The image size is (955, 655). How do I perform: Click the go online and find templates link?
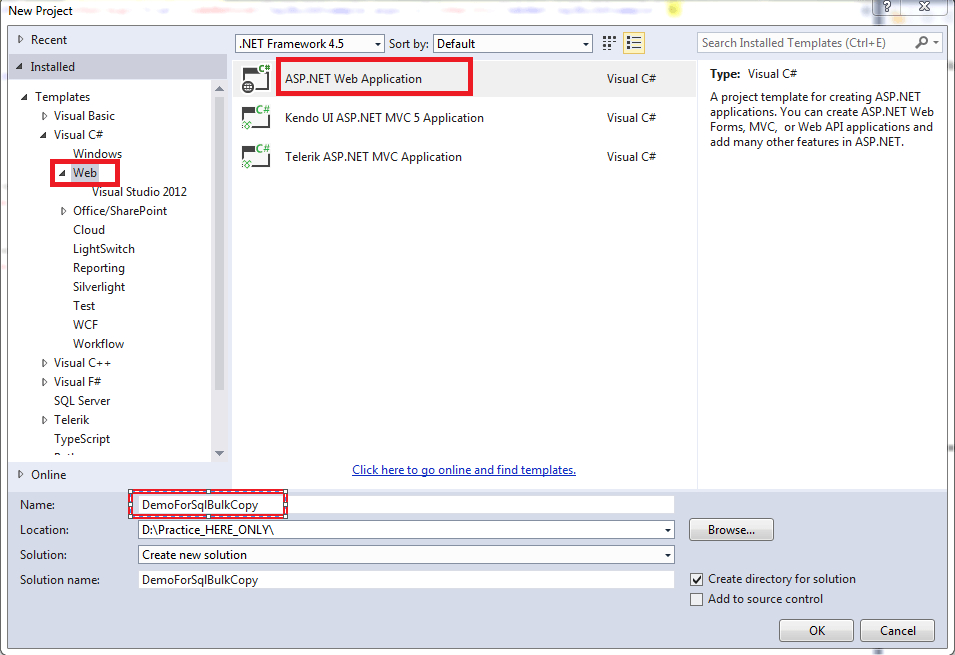click(463, 470)
